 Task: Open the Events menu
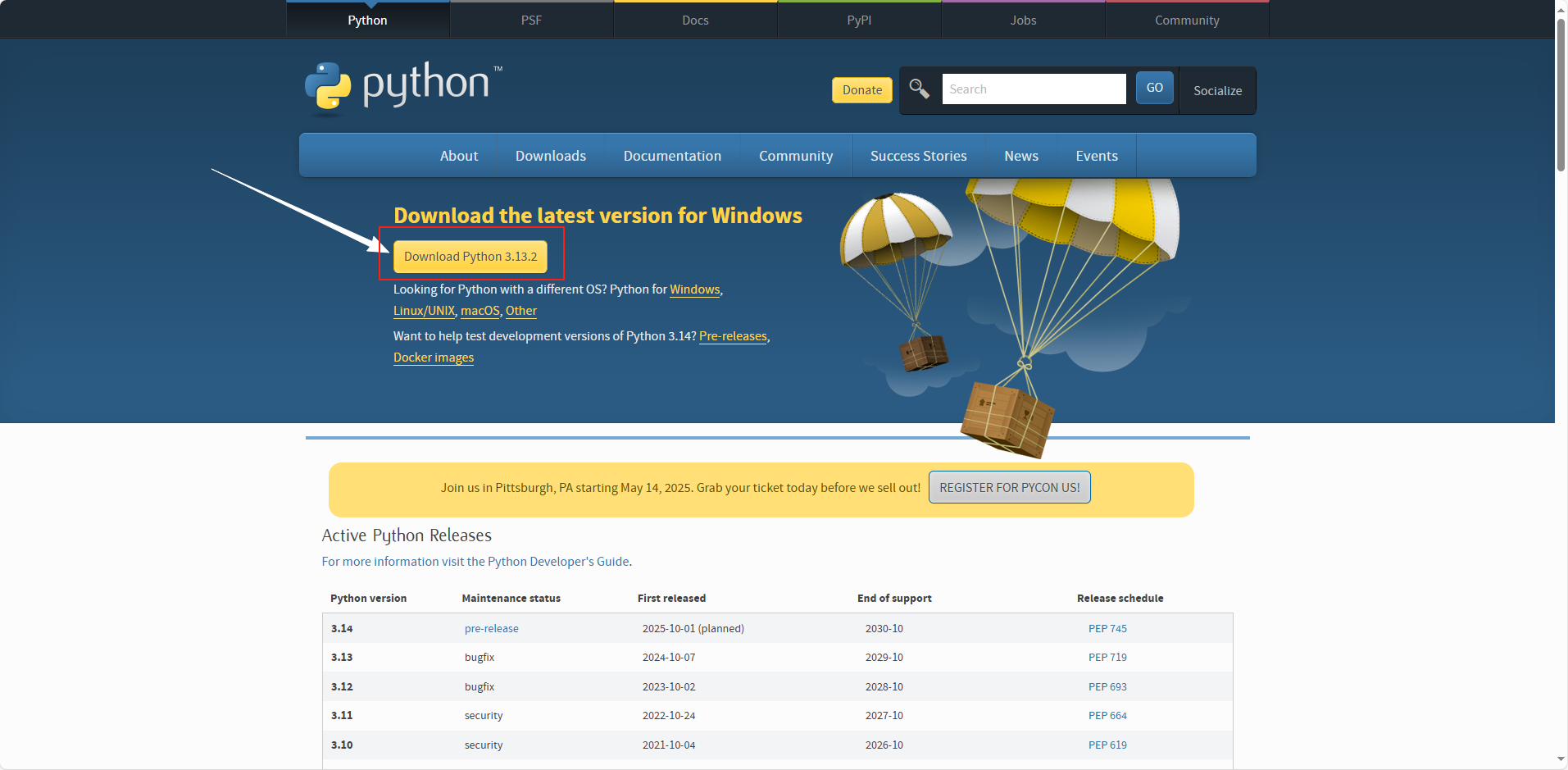coord(1096,155)
